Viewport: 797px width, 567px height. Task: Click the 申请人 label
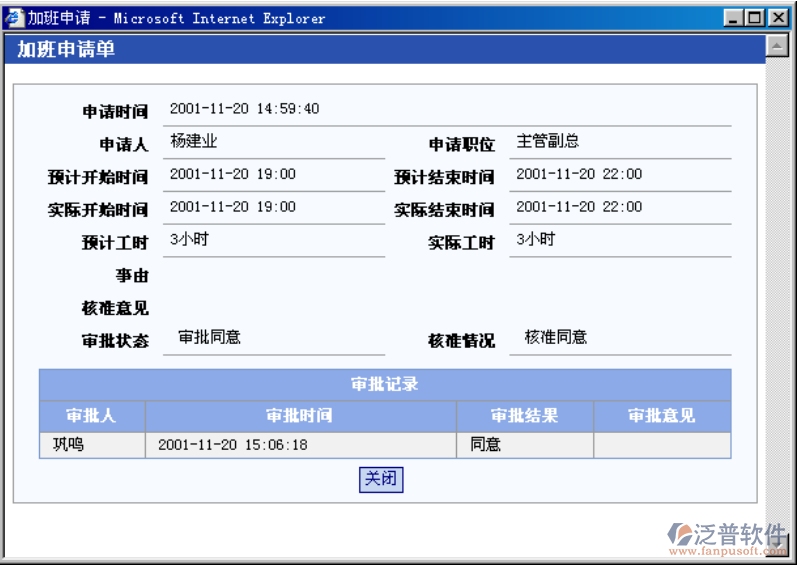(124, 145)
